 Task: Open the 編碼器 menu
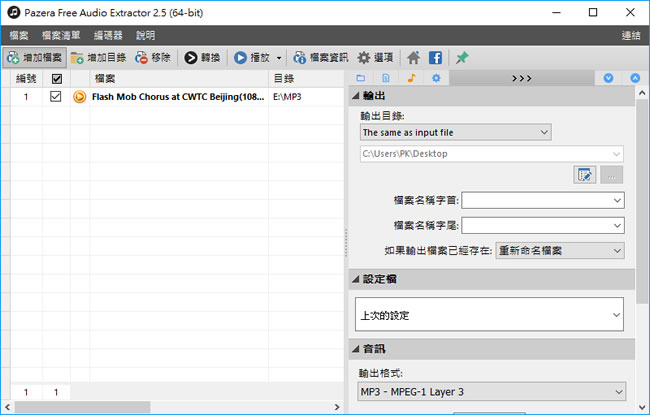tap(108, 36)
